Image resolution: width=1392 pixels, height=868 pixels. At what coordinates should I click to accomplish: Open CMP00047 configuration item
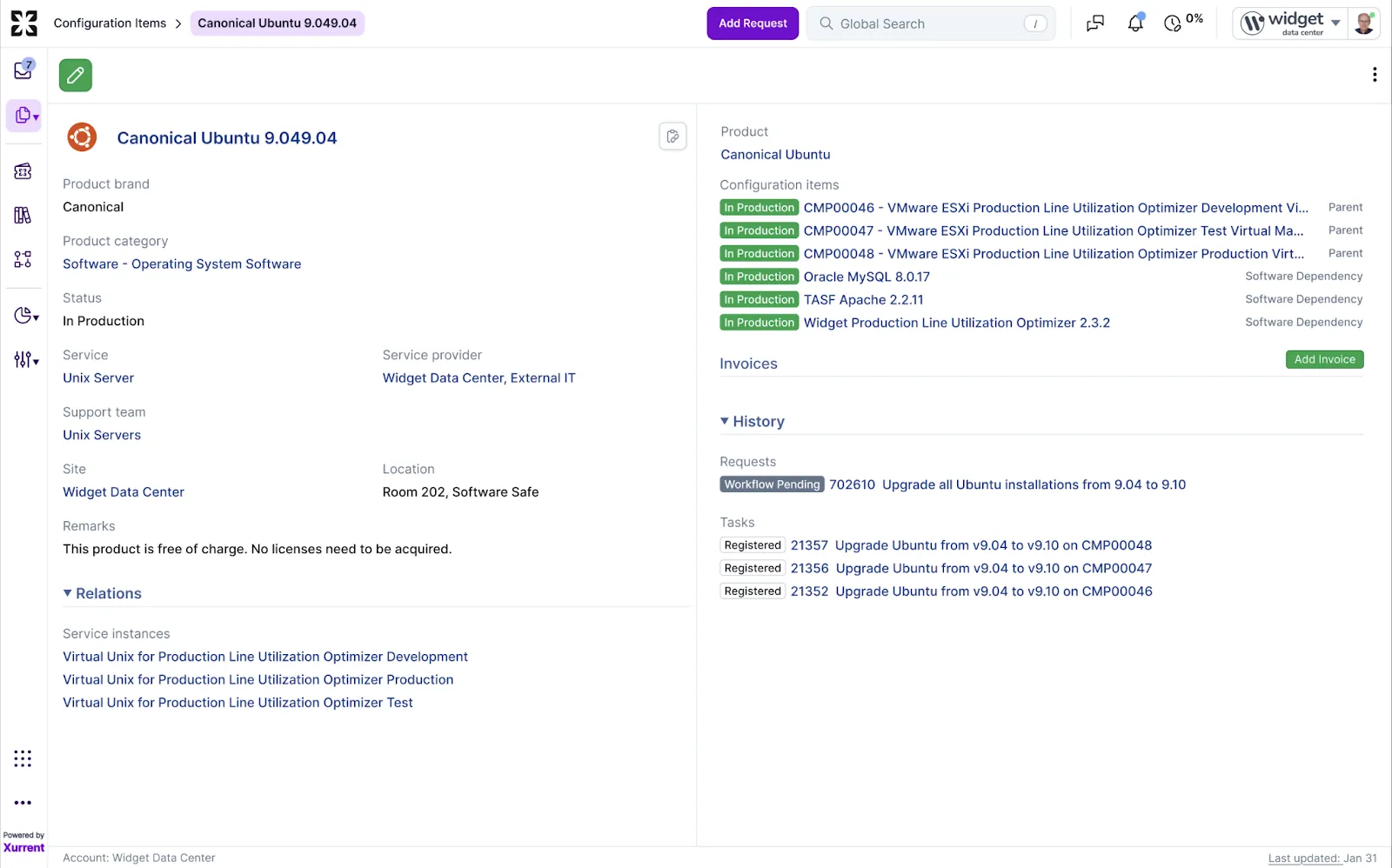[x=1054, y=230]
